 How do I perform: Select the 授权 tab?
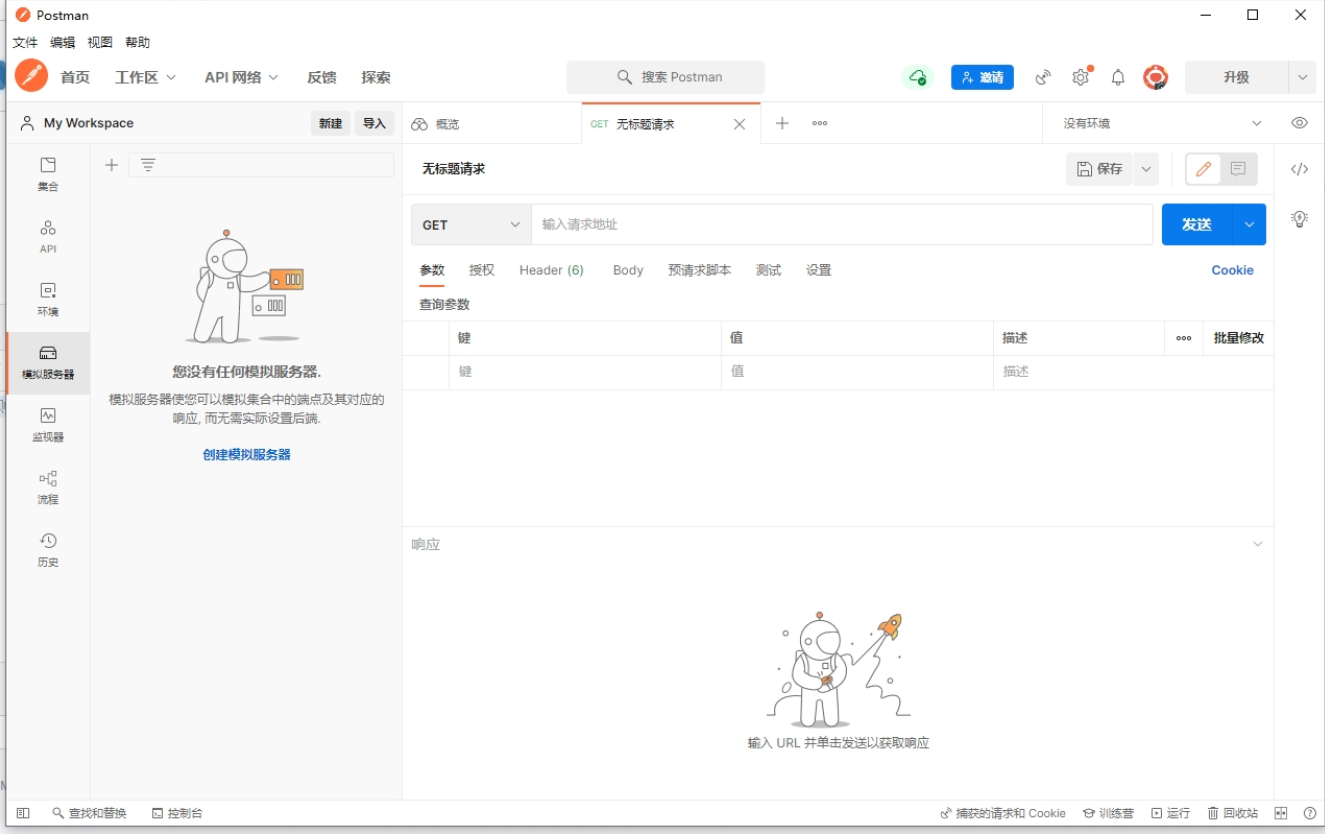(482, 270)
